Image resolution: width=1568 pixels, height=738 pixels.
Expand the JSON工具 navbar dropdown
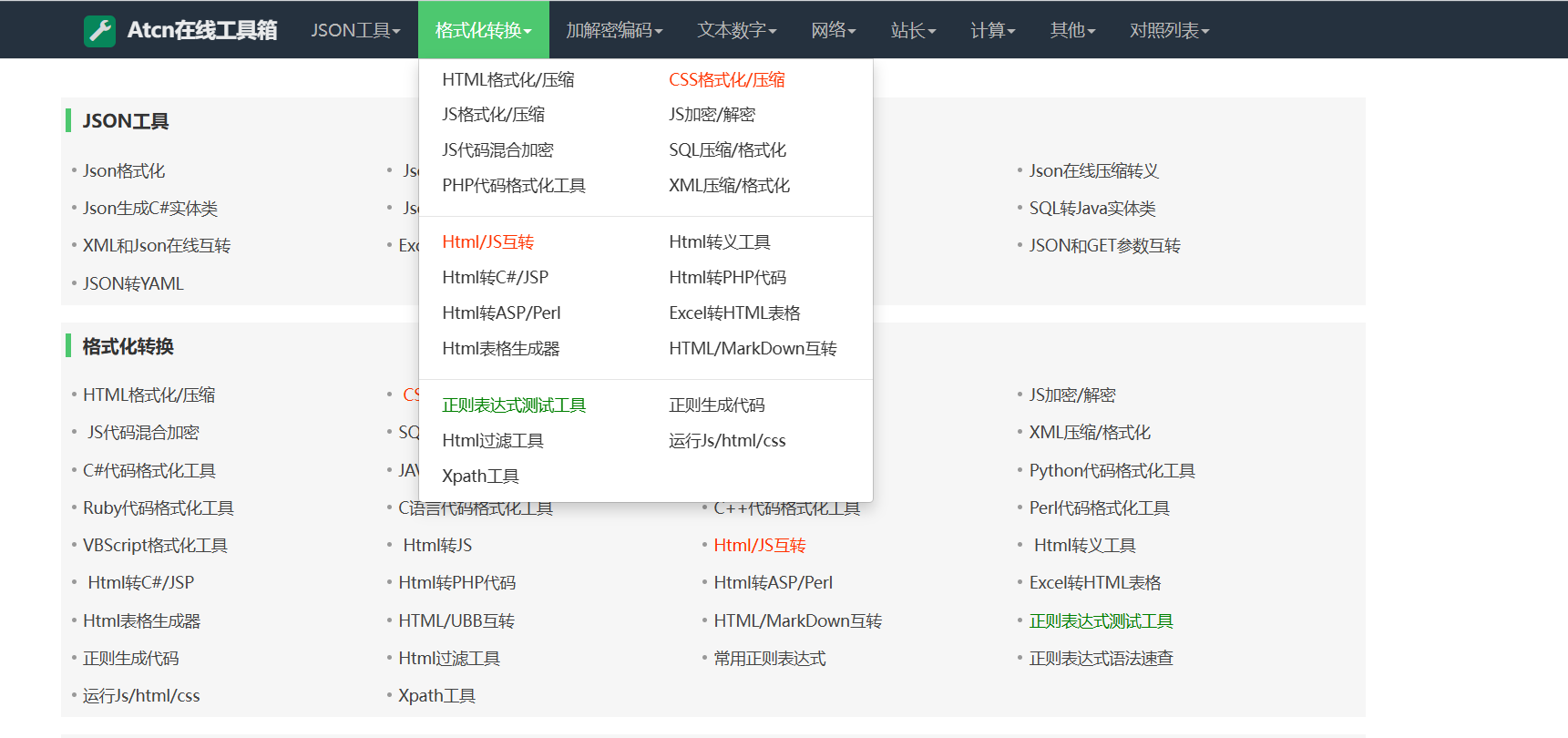355,30
